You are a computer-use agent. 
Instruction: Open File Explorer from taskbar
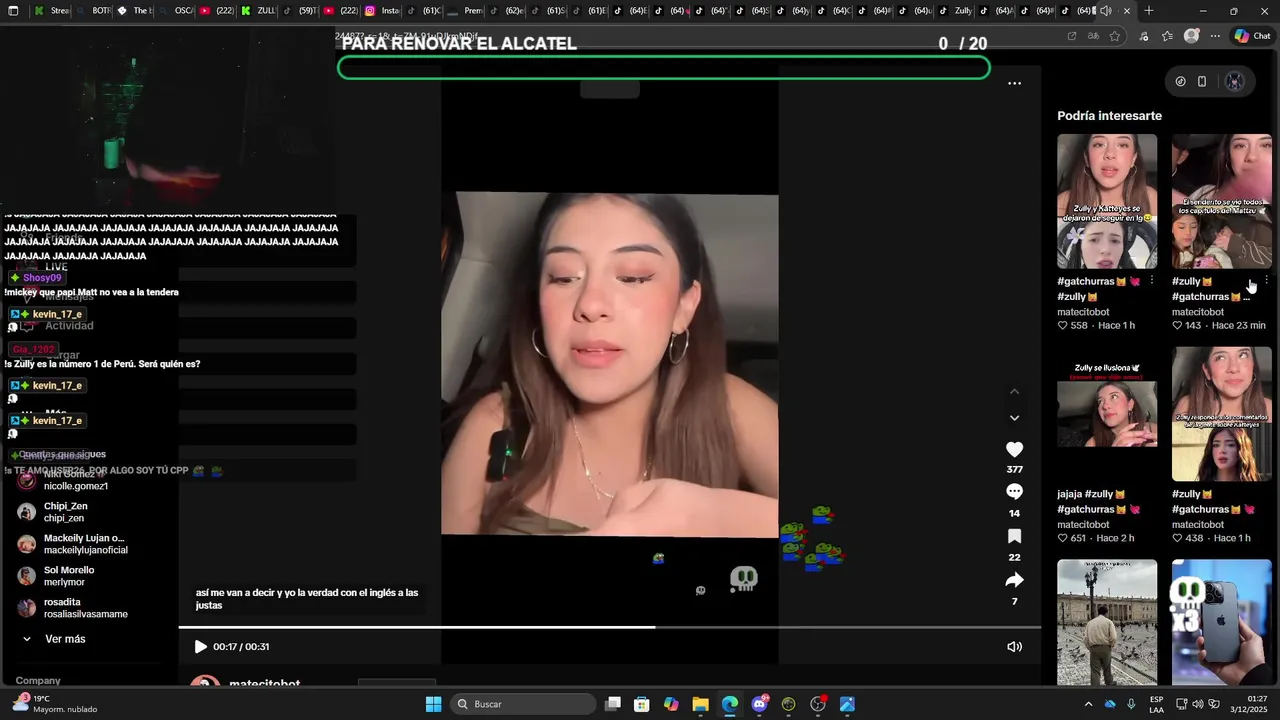[700, 704]
